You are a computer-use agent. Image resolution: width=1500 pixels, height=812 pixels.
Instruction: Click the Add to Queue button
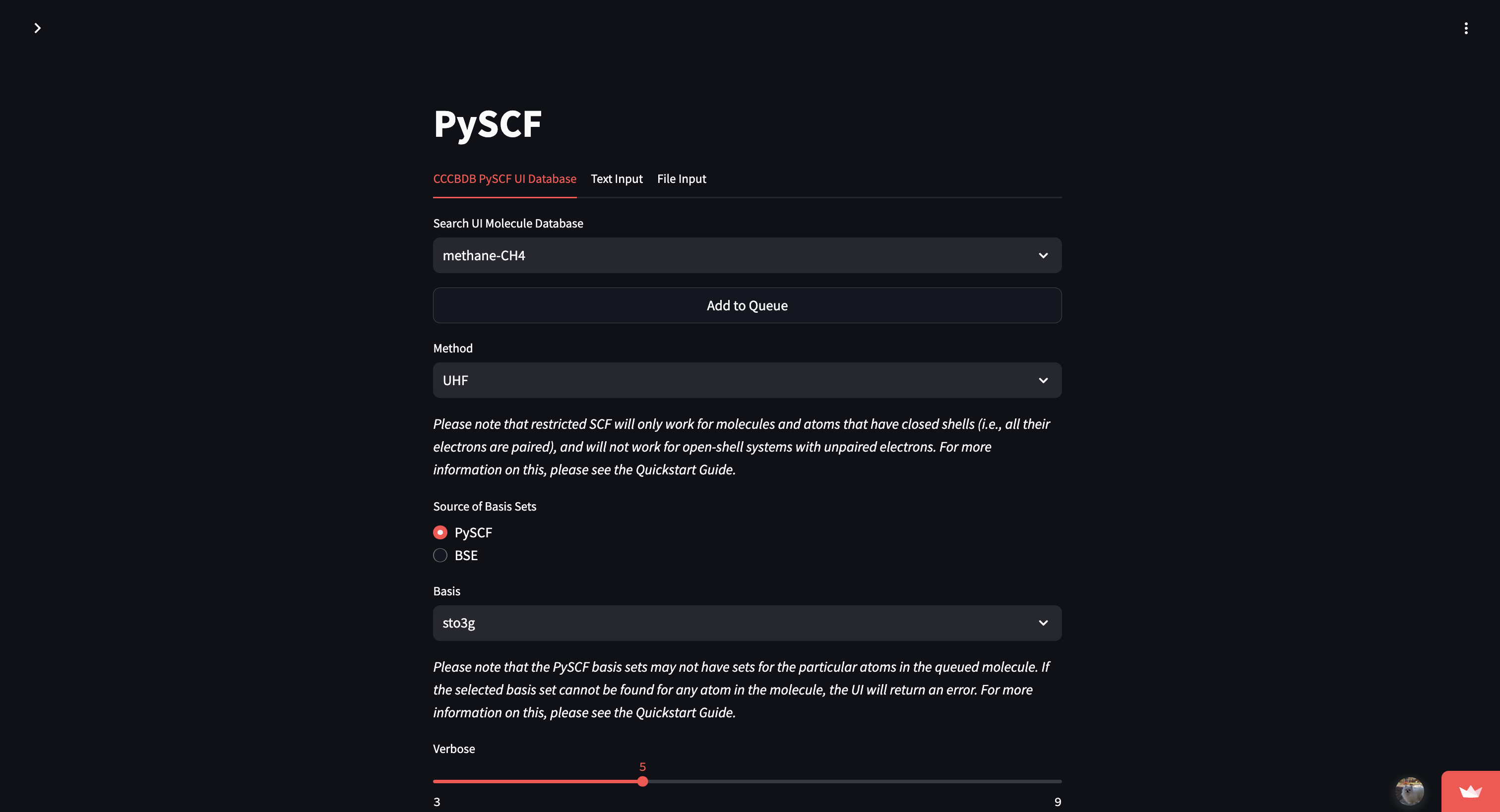[x=747, y=305]
